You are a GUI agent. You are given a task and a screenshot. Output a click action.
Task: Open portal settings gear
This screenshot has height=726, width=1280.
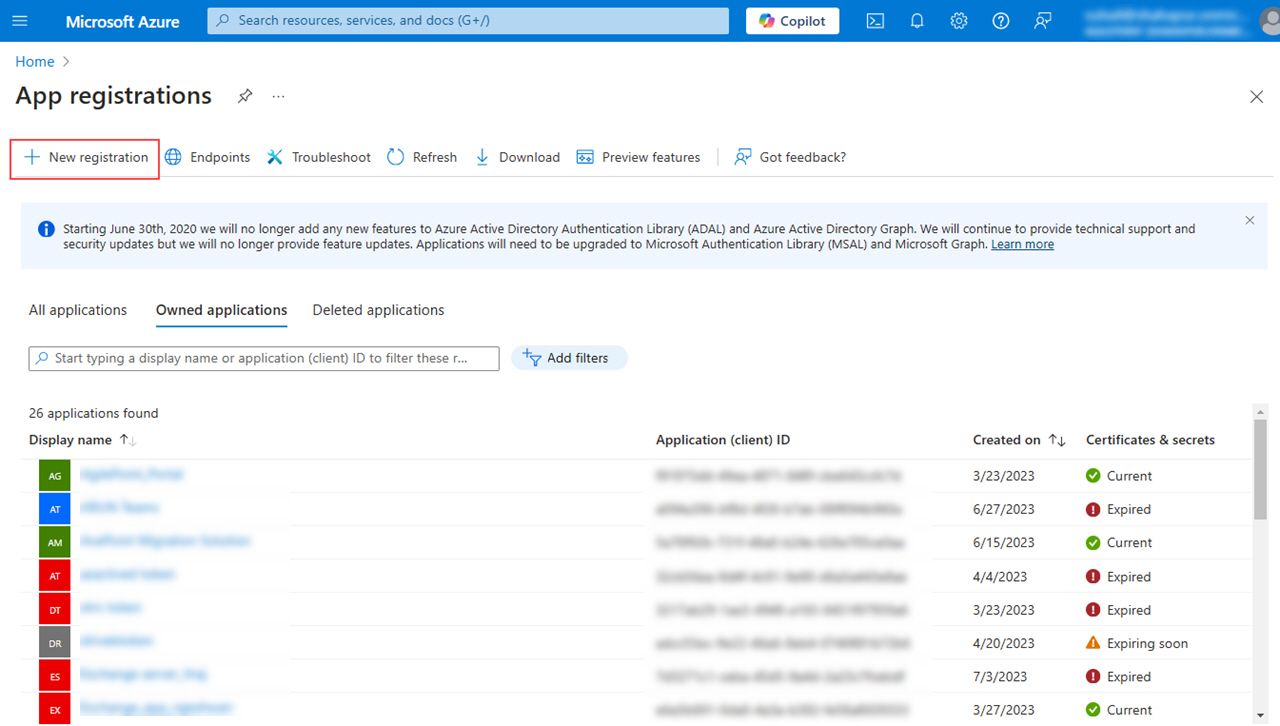(x=959, y=21)
